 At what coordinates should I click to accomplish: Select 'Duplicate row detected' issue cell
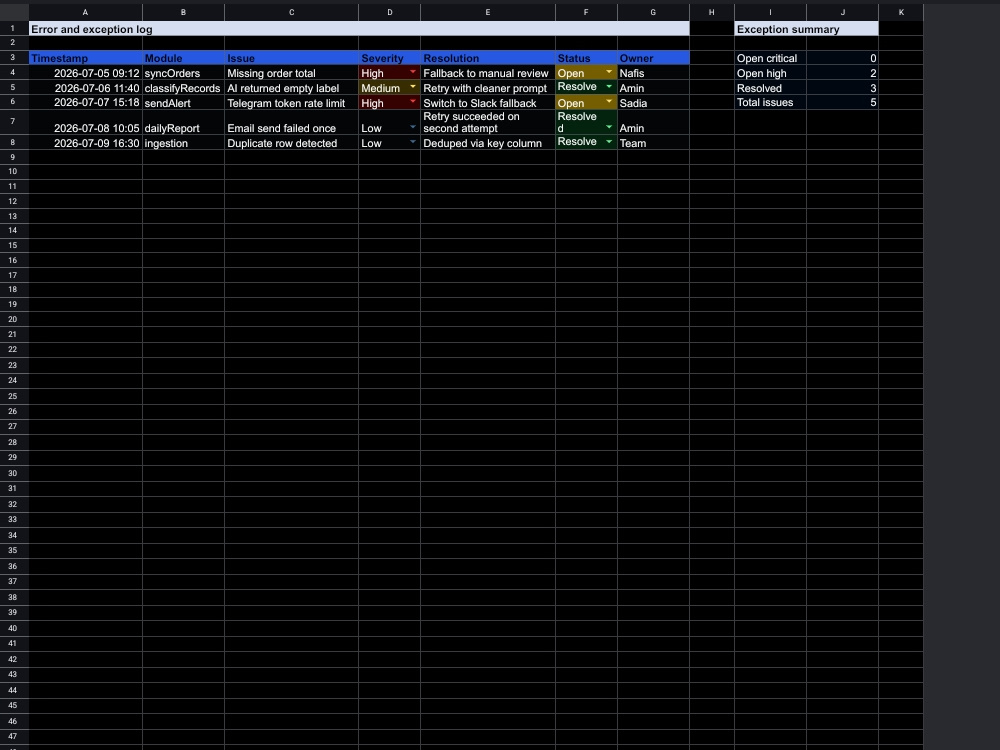(x=291, y=142)
